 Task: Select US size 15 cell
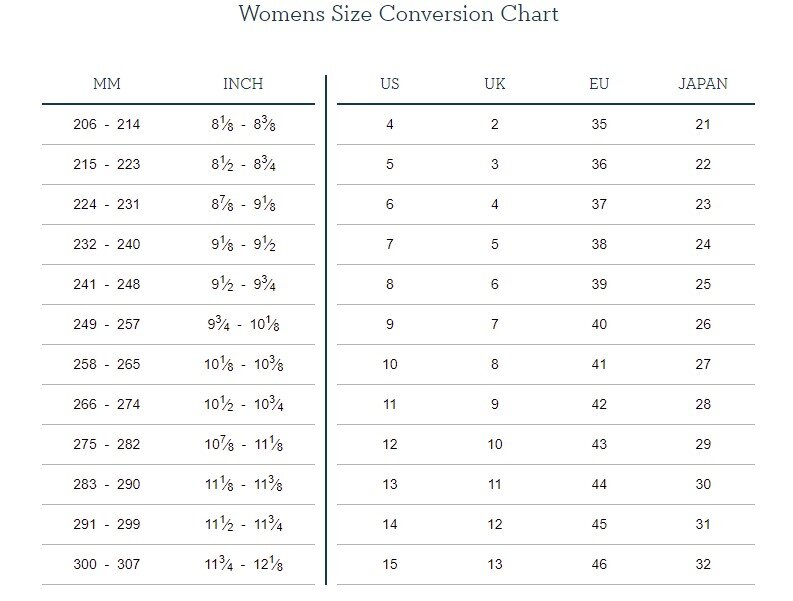tap(390, 565)
